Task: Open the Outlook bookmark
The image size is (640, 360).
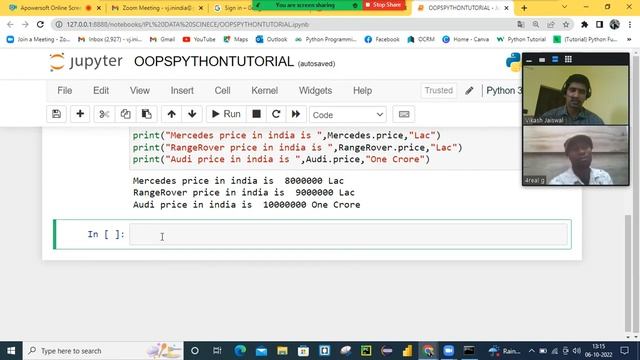Action: tap(271, 40)
